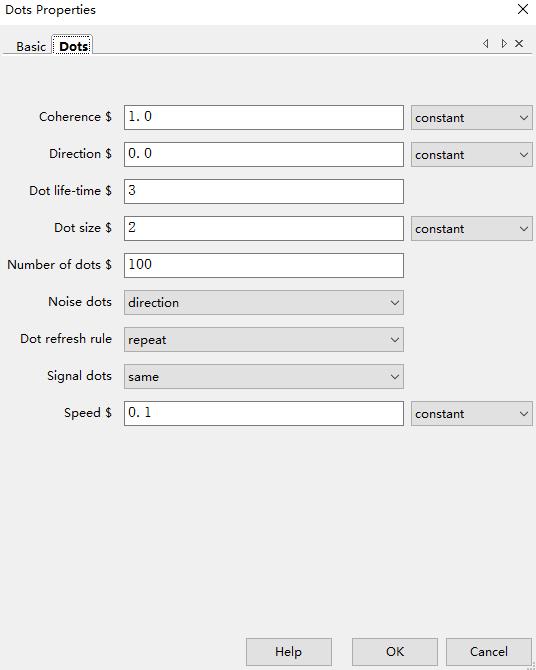Viewport: 536px width, 670px height.
Task: Click the Dot life-time input field
Action: (x=264, y=191)
